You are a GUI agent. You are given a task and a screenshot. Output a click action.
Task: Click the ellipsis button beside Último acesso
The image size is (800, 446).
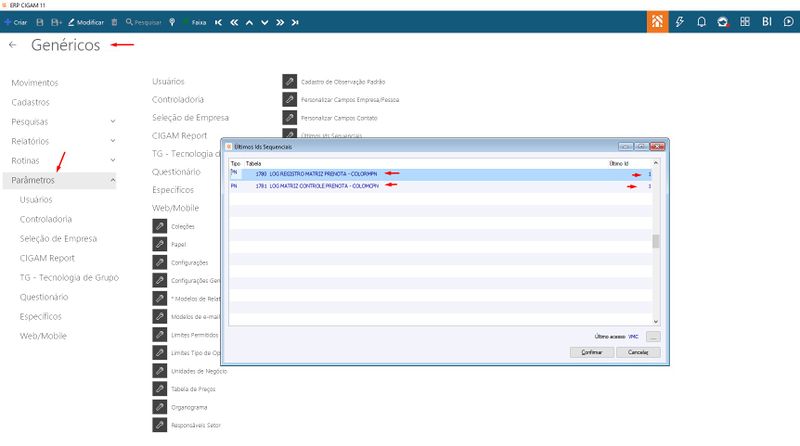coord(653,337)
